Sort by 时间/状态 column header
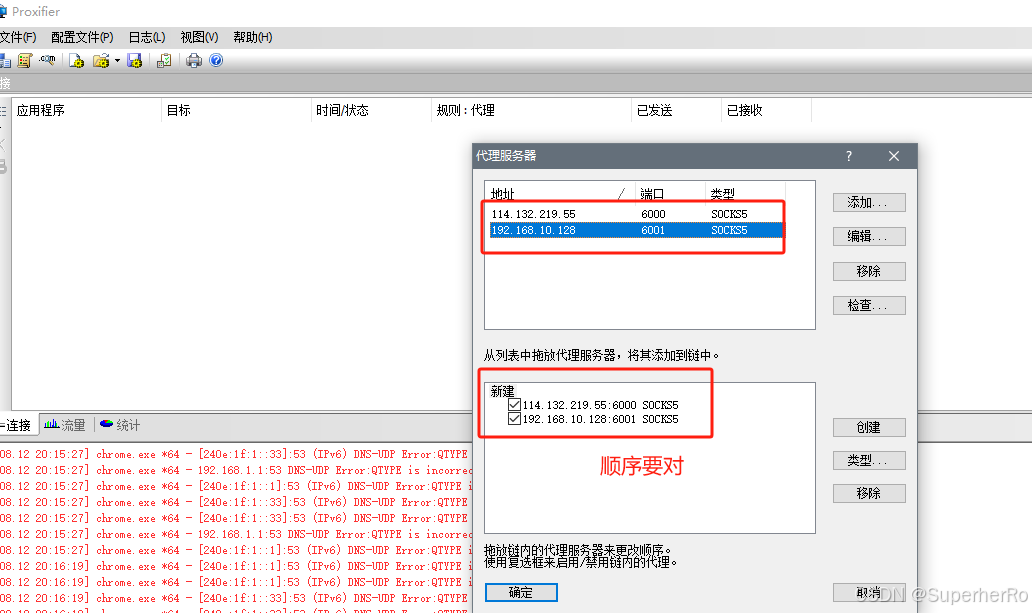 [x=371, y=110]
